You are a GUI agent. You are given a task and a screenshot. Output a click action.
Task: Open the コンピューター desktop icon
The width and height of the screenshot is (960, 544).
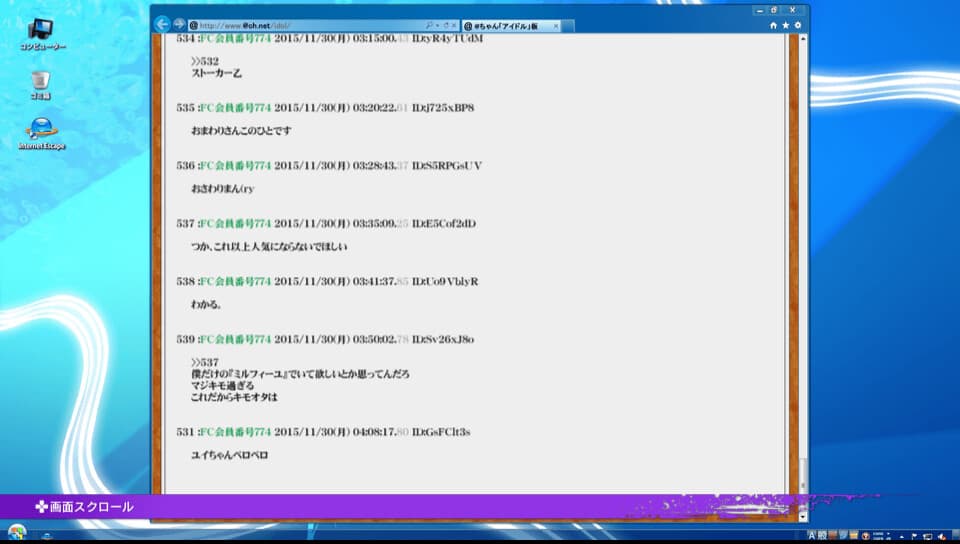[42, 34]
